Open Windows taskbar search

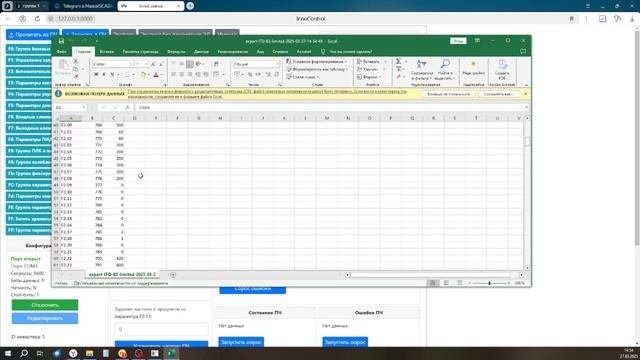pyautogui.click(x=24, y=353)
